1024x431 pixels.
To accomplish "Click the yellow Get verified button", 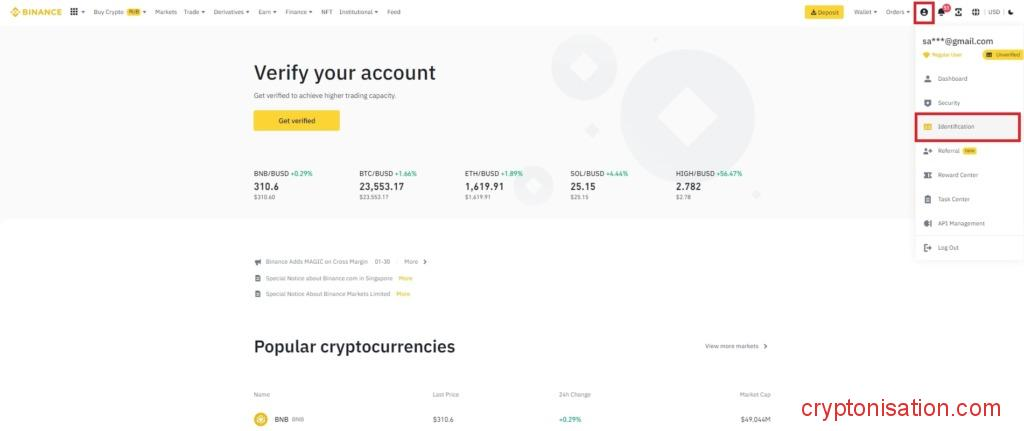I will click(296, 120).
